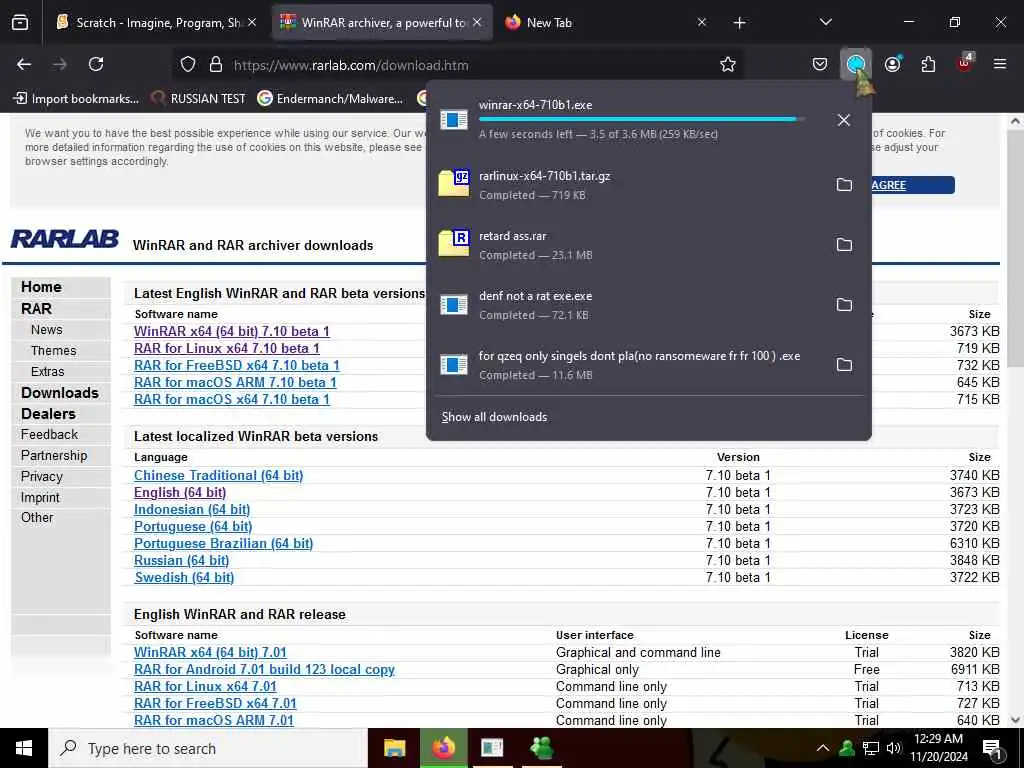Open the Privacy sidebar item
The height and width of the screenshot is (768, 1024).
point(42,477)
